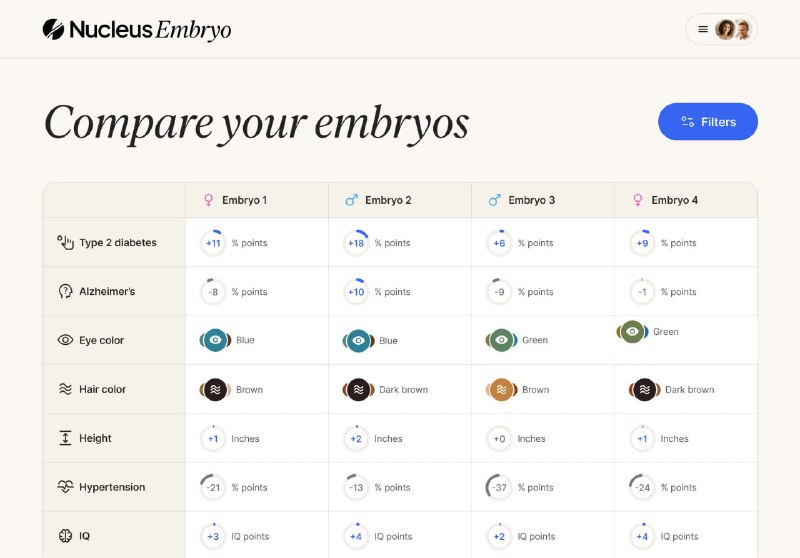Screen dimensions: 800x558
Task: Click the Height ruler icon
Action: pos(65,438)
